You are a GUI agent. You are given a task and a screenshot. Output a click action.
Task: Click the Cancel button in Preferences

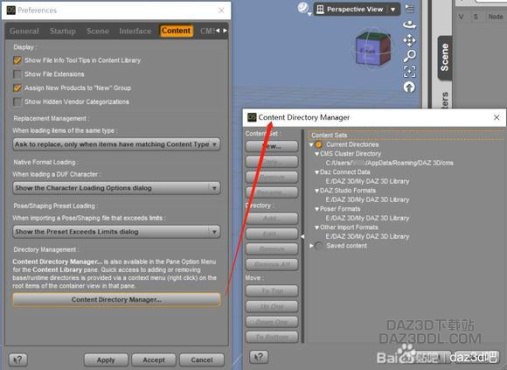pos(202,360)
